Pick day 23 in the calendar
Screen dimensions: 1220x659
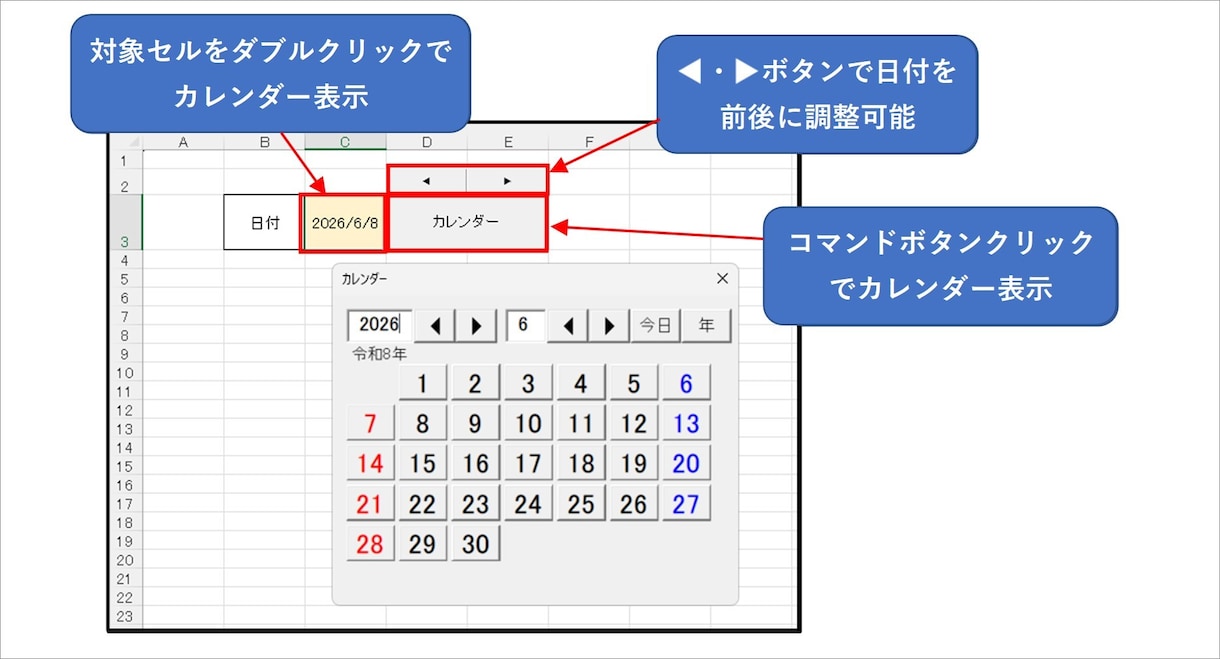pos(476,503)
